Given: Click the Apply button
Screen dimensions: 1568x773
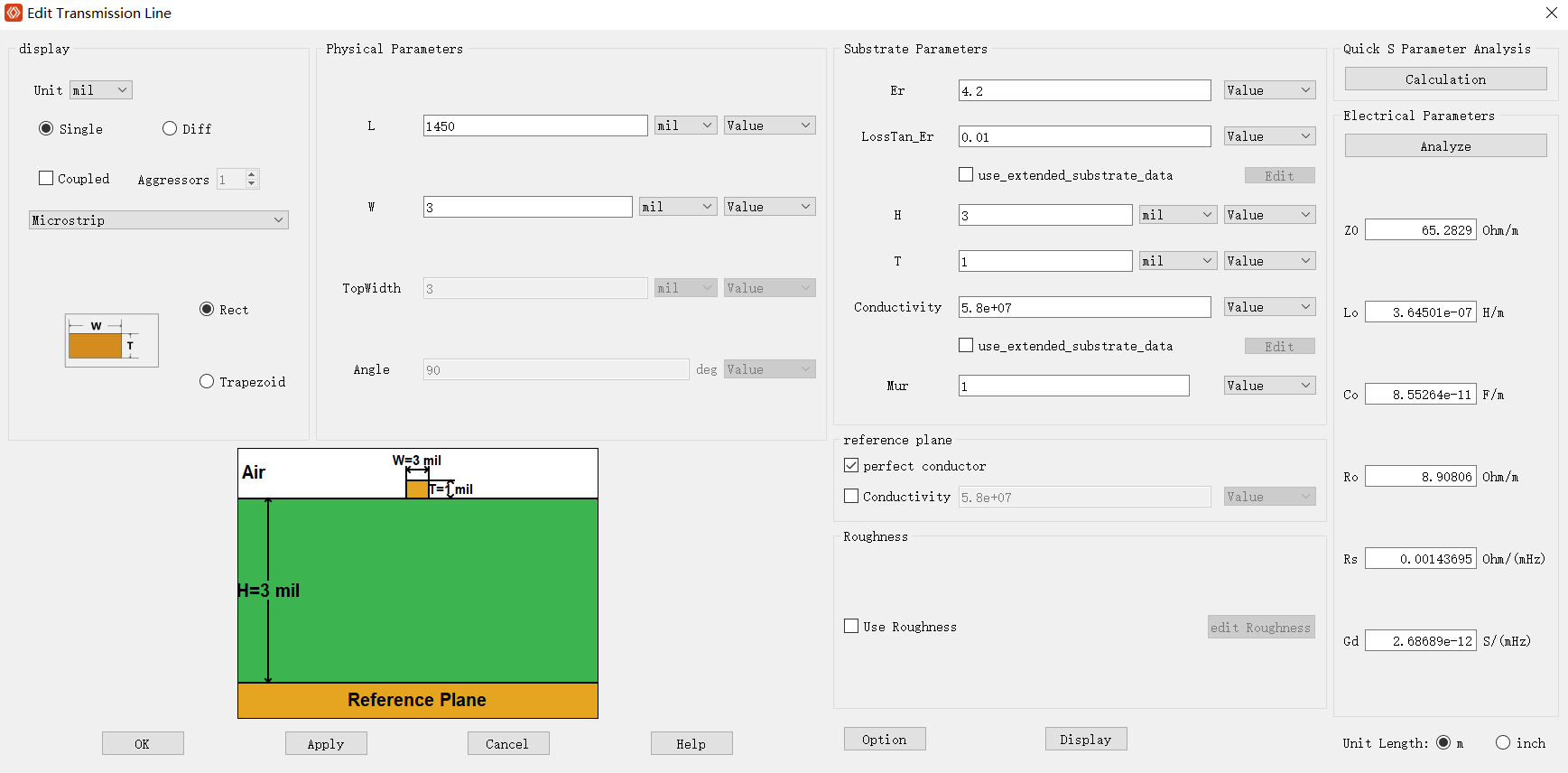Looking at the screenshot, I should point(326,743).
